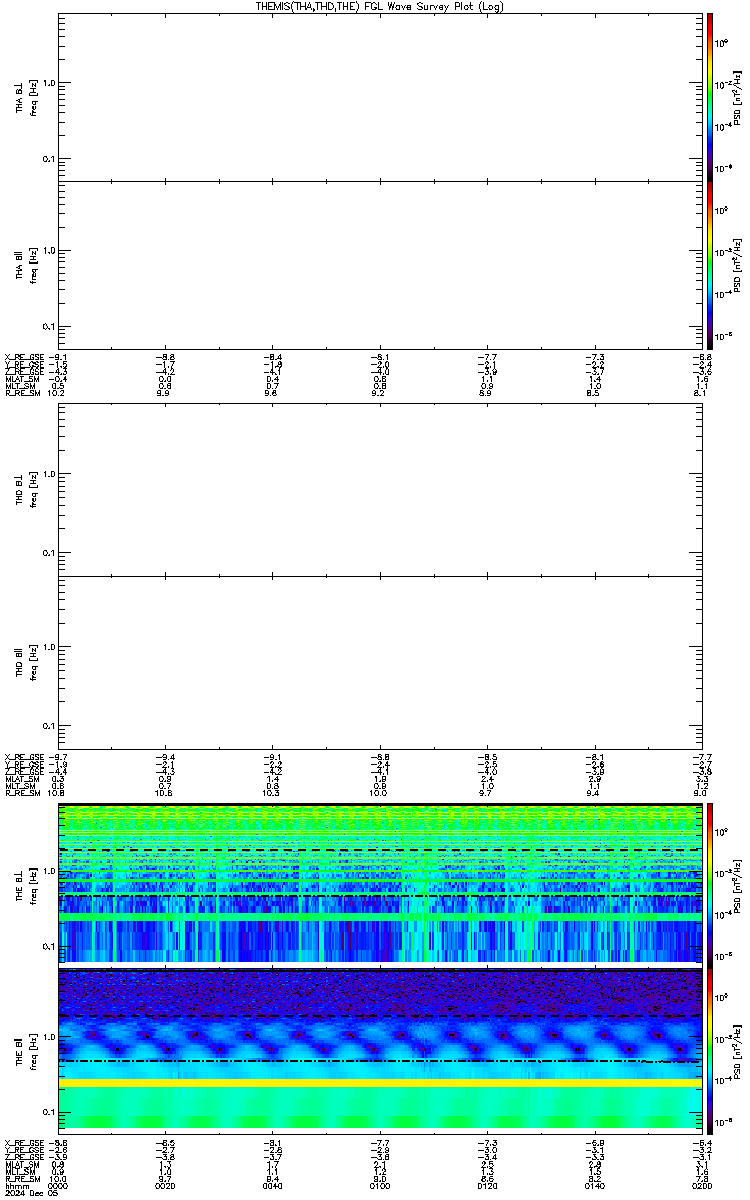Click the 'THA B⊥ freq [Hz]' axis label

tap(26, 96)
